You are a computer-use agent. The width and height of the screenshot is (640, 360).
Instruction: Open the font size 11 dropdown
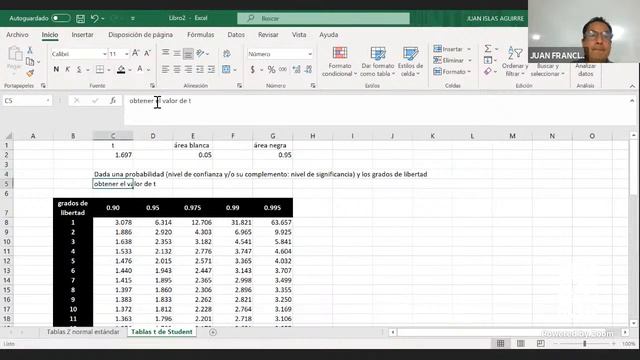[127, 54]
